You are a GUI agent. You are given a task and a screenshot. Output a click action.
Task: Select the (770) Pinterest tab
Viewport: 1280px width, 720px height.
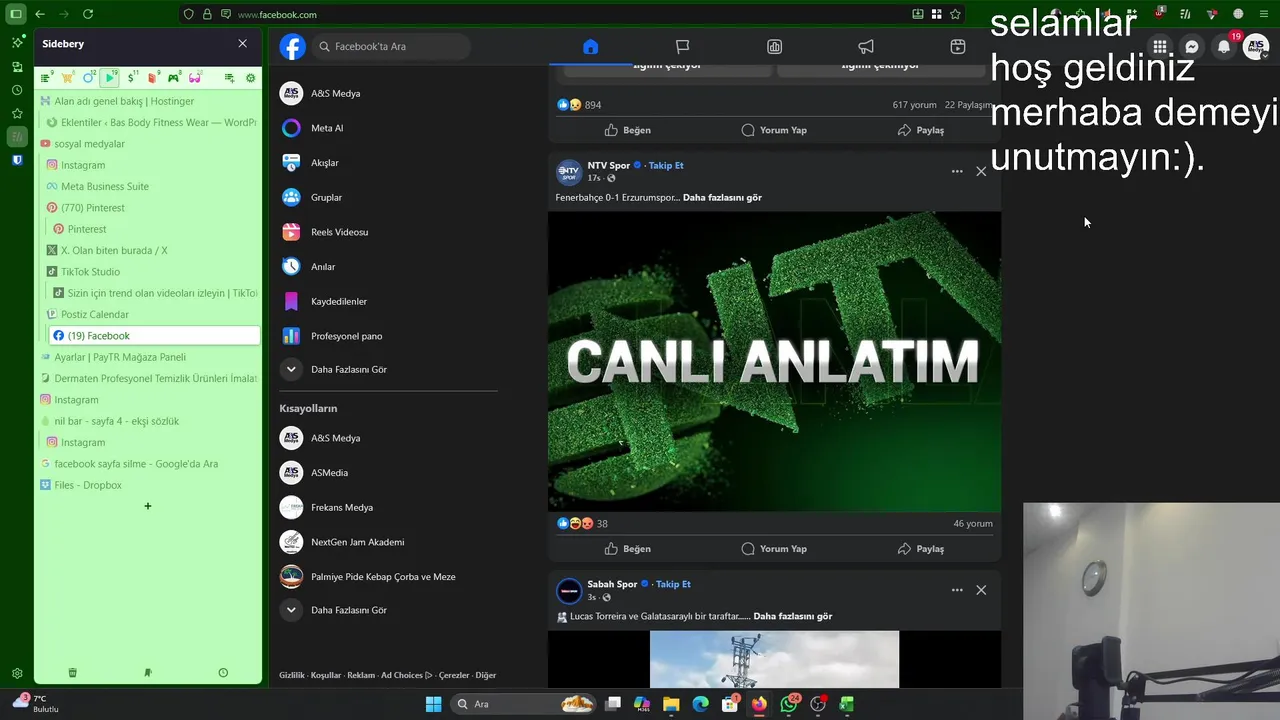[151, 208]
